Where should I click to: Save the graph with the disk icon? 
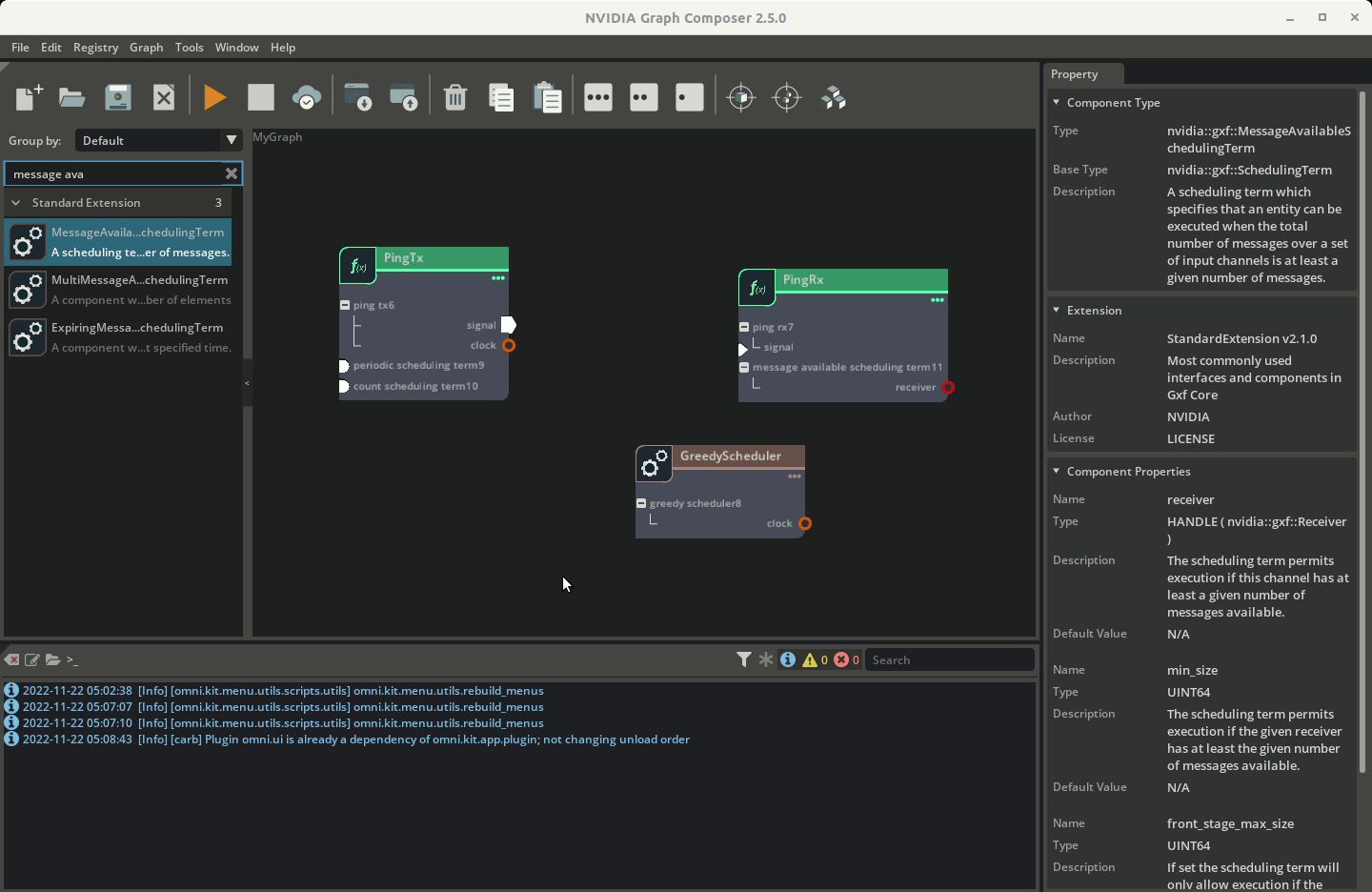click(118, 97)
